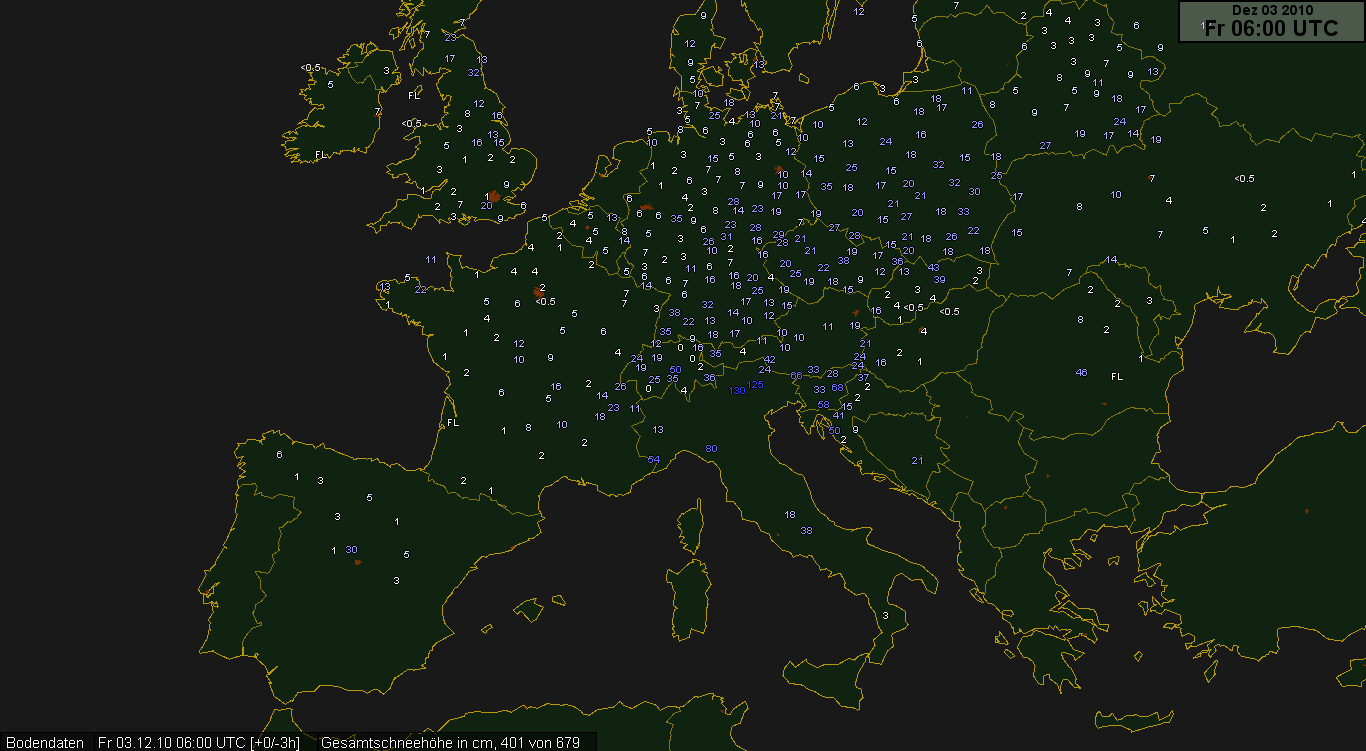Click the snow depth value 39
1366x751 pixels.
[x=939, y=279]
